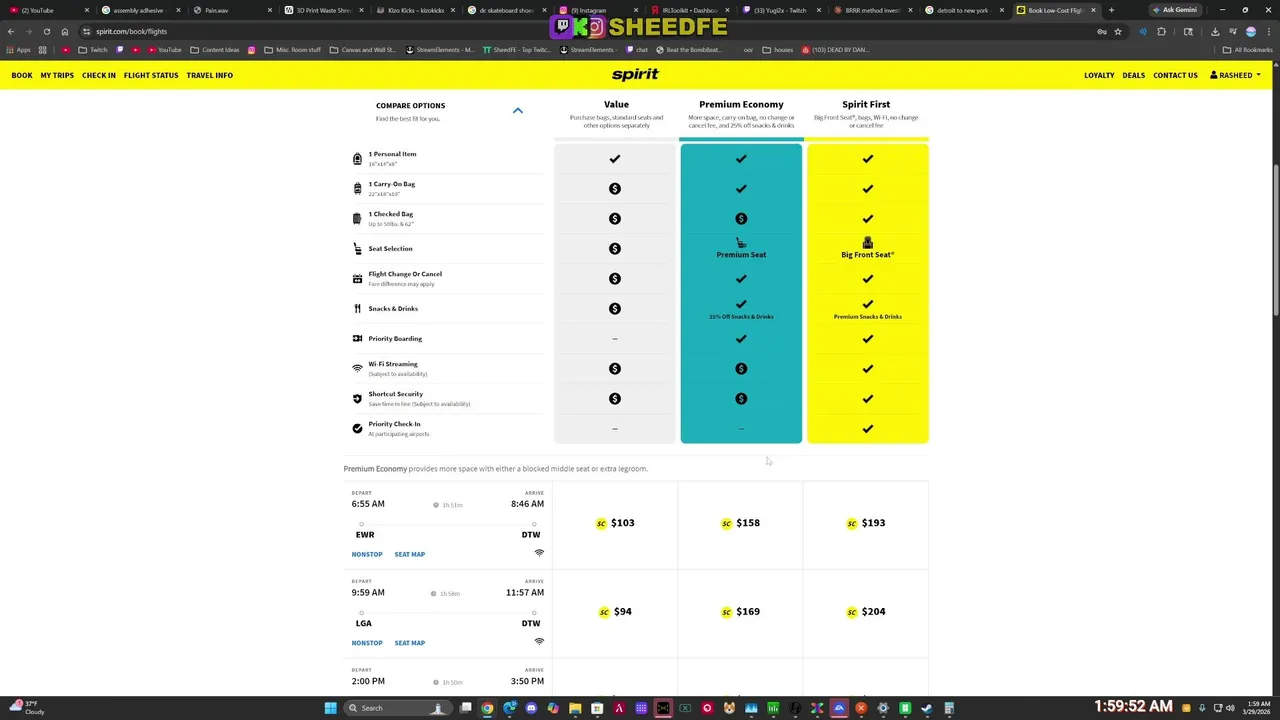Go to My Trips
1280x720 pixels.
pos(57,75)
